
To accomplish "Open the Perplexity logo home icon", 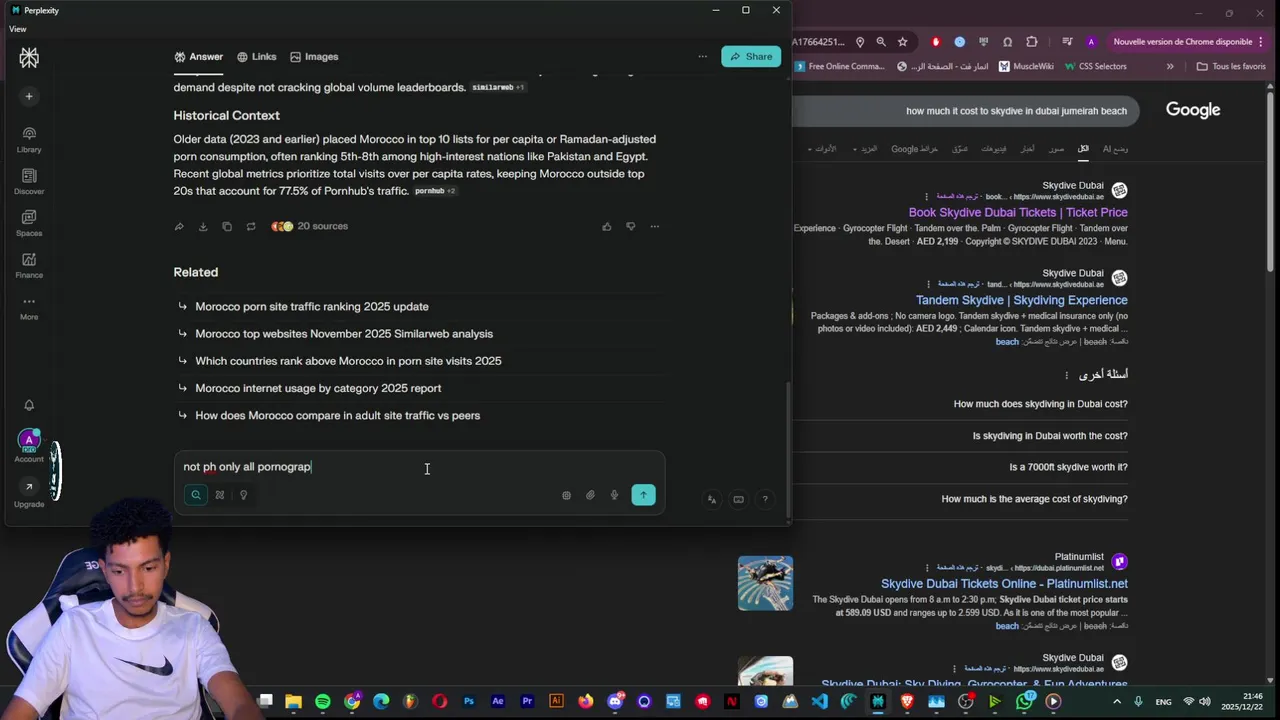I will (x=29, y=58).
